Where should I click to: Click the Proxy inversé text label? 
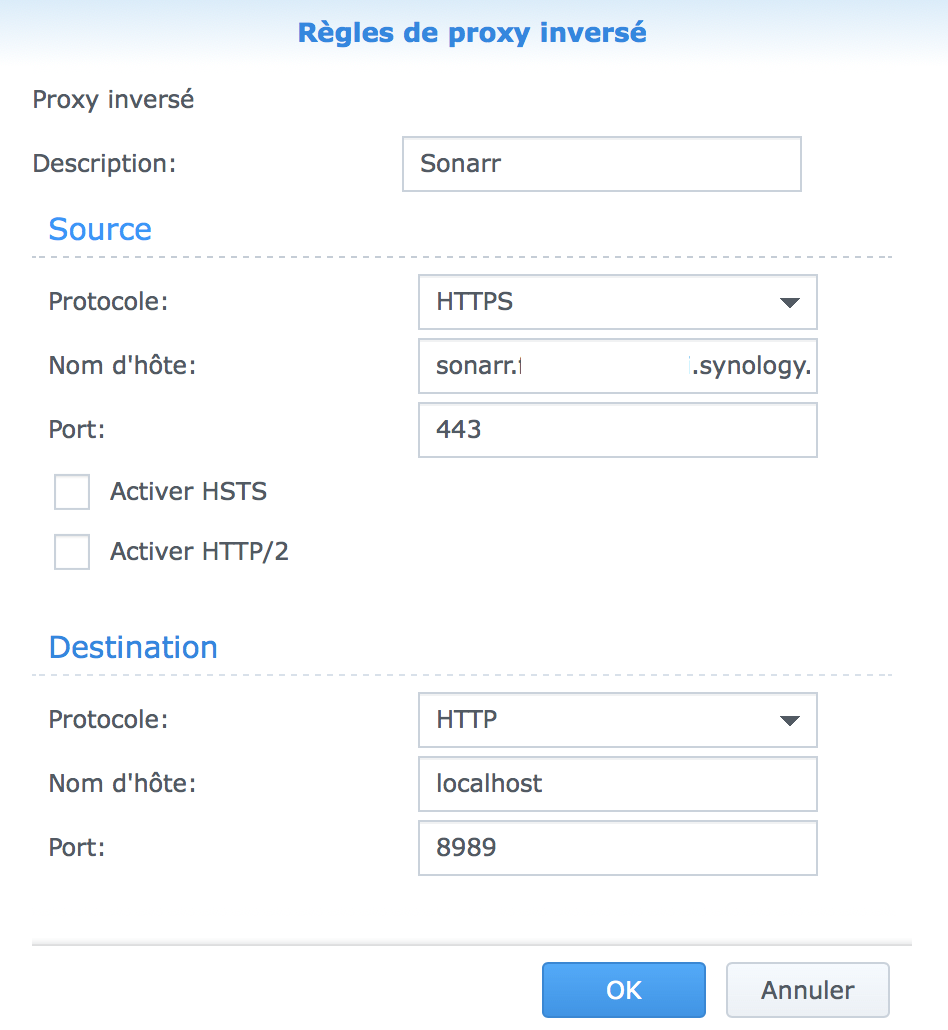[113, 100]
